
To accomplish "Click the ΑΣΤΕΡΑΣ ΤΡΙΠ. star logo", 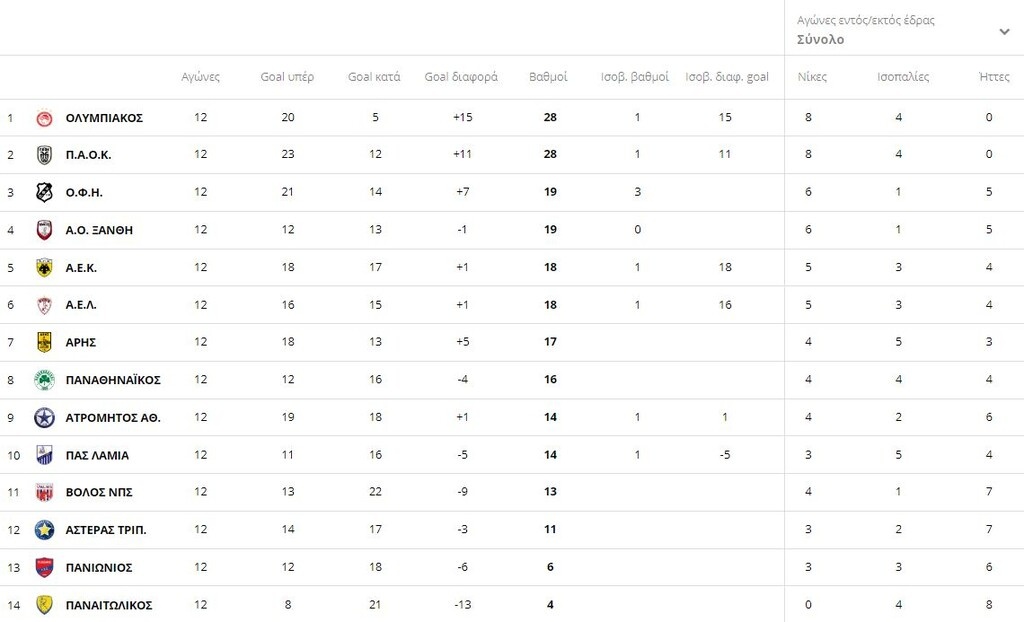I will pos(44,530).
